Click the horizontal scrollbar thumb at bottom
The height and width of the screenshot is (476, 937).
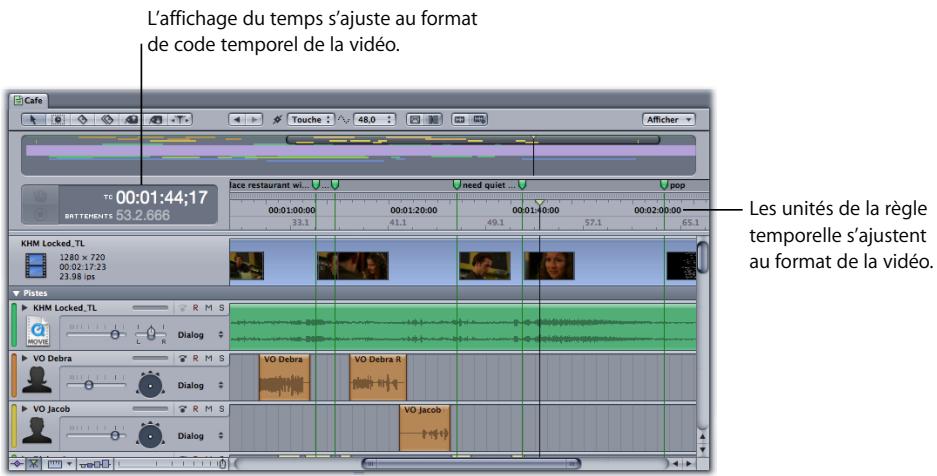click(x=471, y=463)
